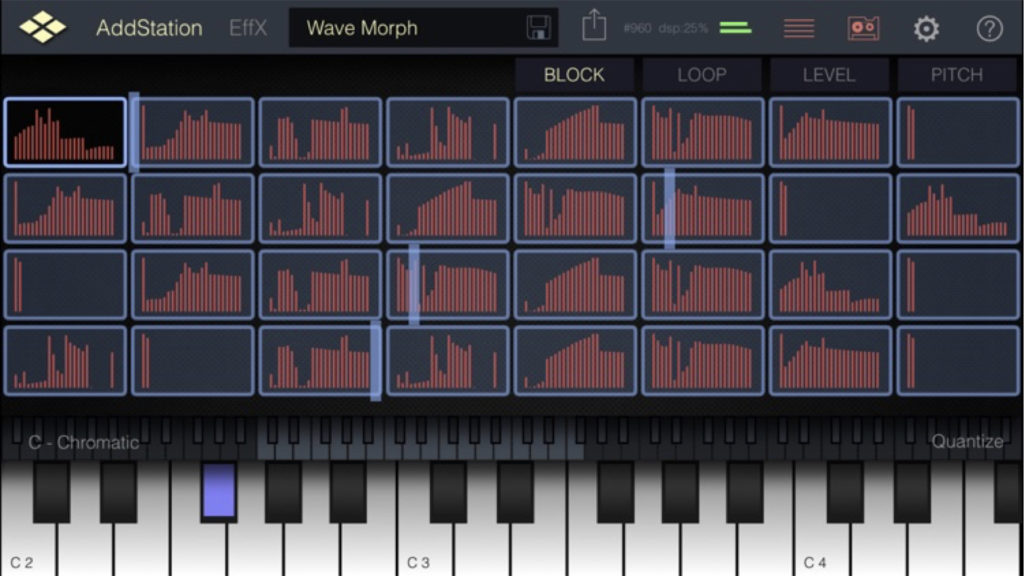This screenshot has height=576, width=1024.
Task: Open the share/export icon
Action: coord(594,27)
